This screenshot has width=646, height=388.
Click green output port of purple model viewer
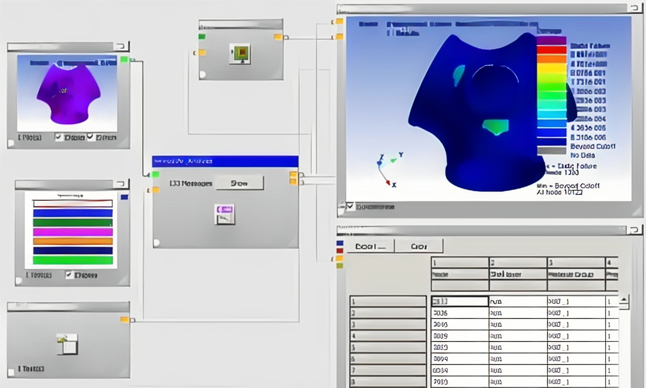tap(124, 60)
